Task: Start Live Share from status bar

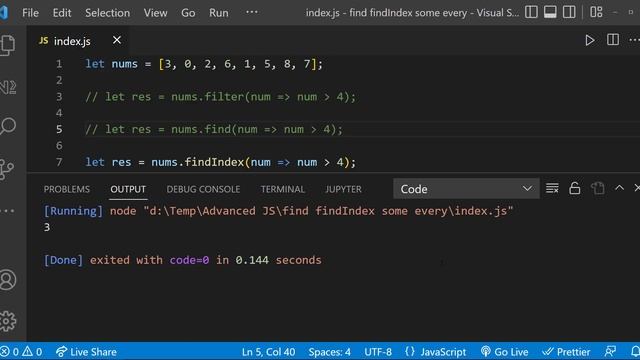Action: pos(86,351)
